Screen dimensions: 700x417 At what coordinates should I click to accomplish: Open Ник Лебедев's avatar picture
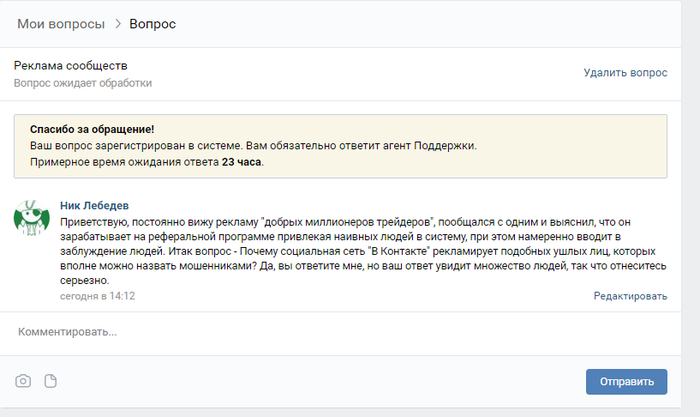pos(32,217)
